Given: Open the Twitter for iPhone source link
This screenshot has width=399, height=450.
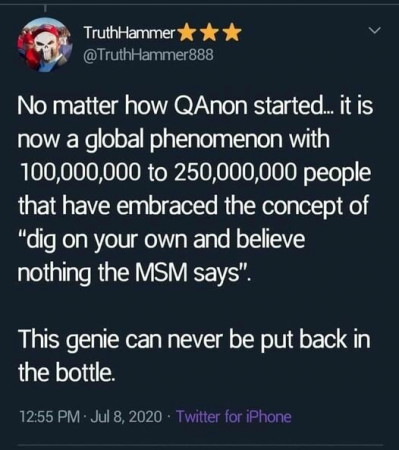Looking at the screenshot, I should click(x=233, y=416).
